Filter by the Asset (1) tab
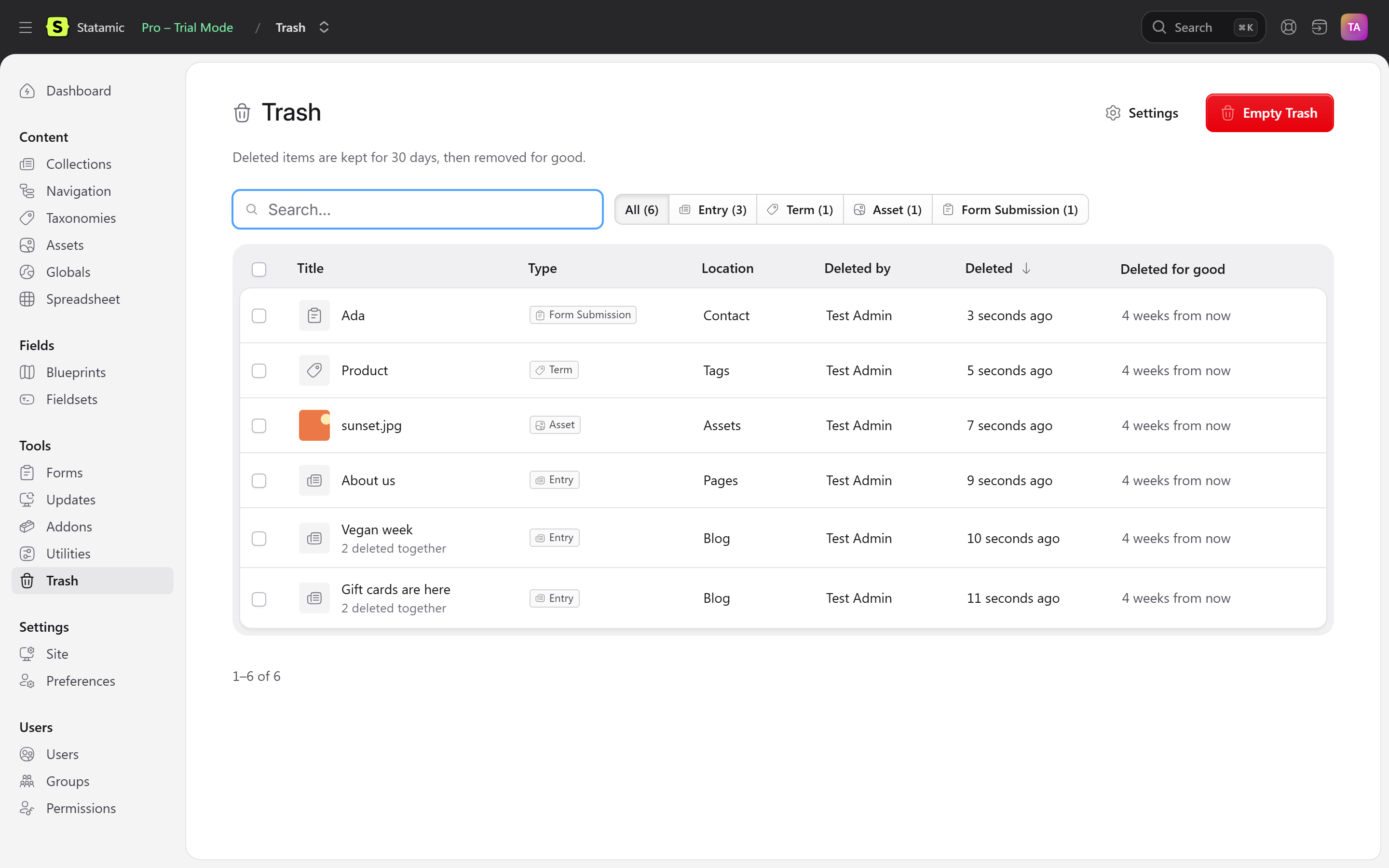1389x868 pixels. [887, 210]
